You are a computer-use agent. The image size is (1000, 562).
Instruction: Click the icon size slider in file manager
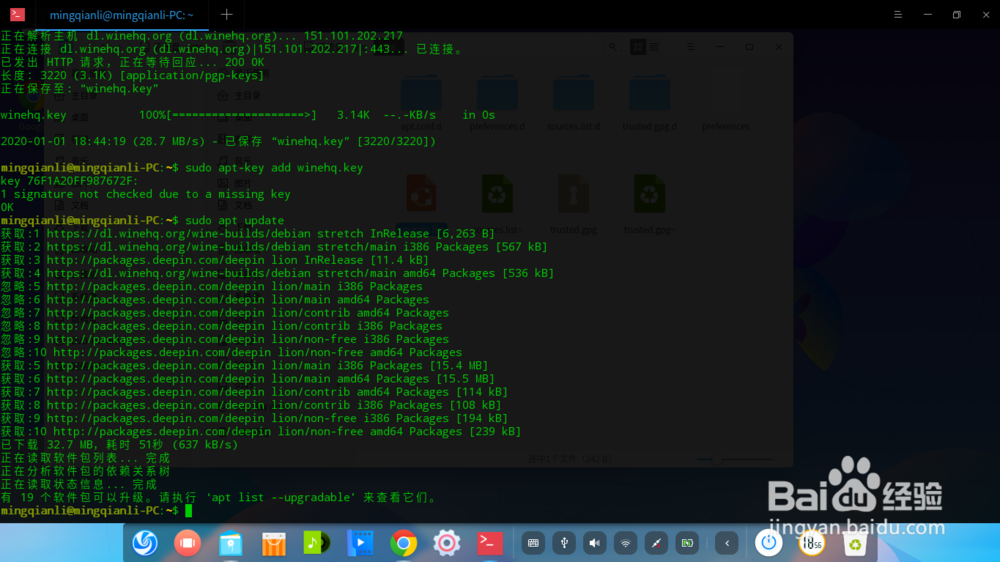[x=735, y=459]
